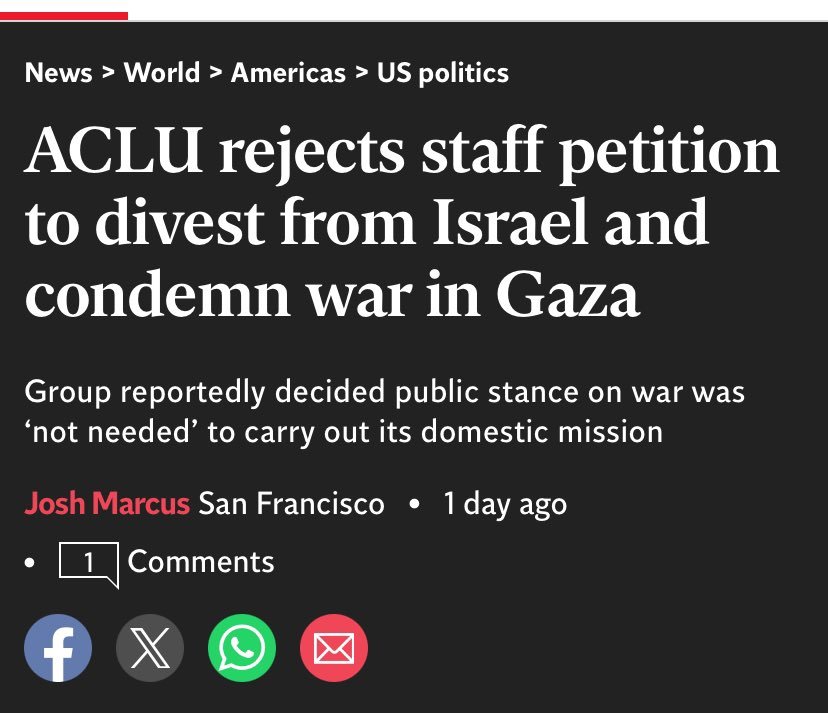
Task: Click the arrow before US politics
Action: click(x=361, y=72)
